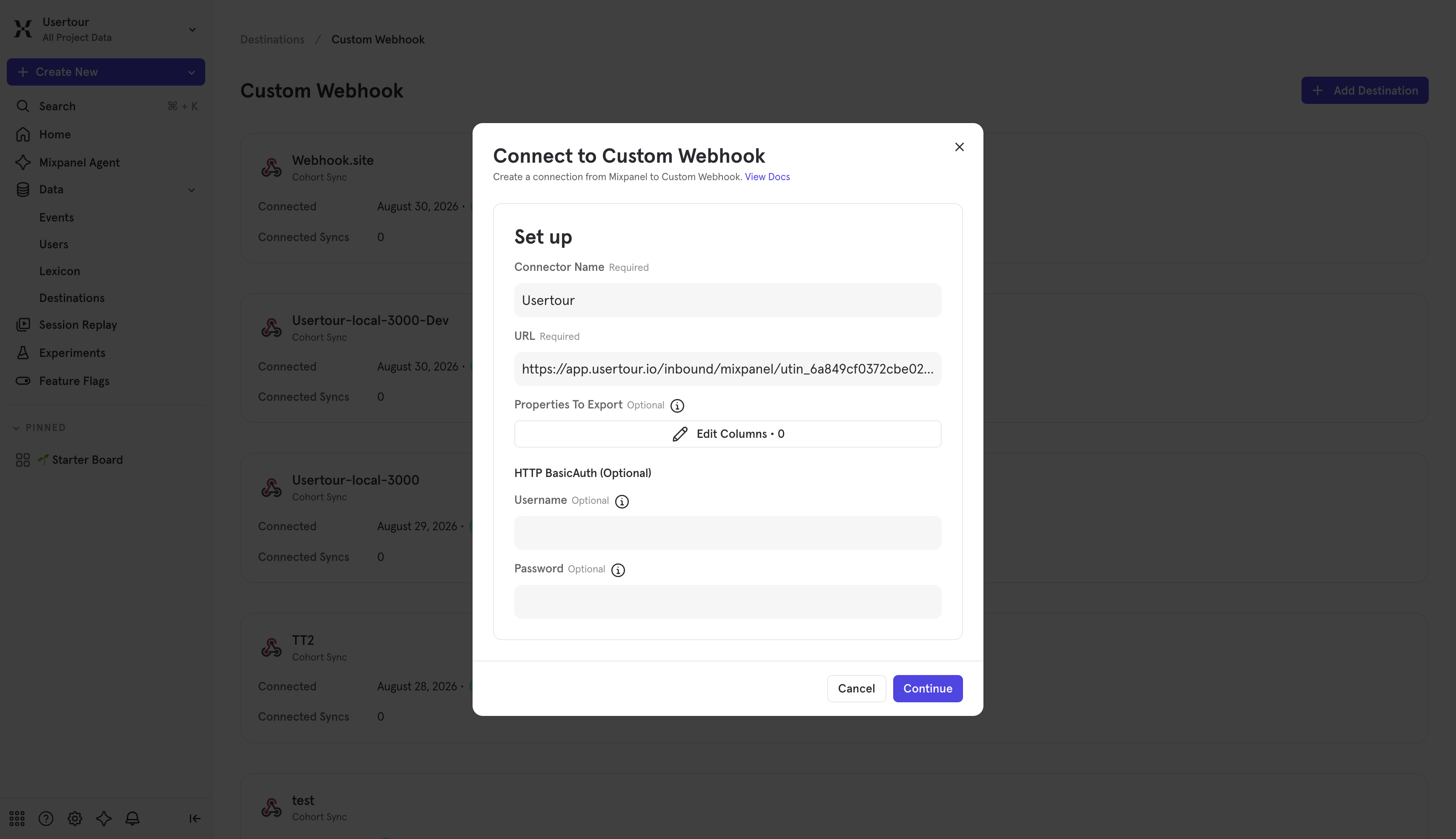
Task: Open the settings gear icon
Action: (75, 818)
